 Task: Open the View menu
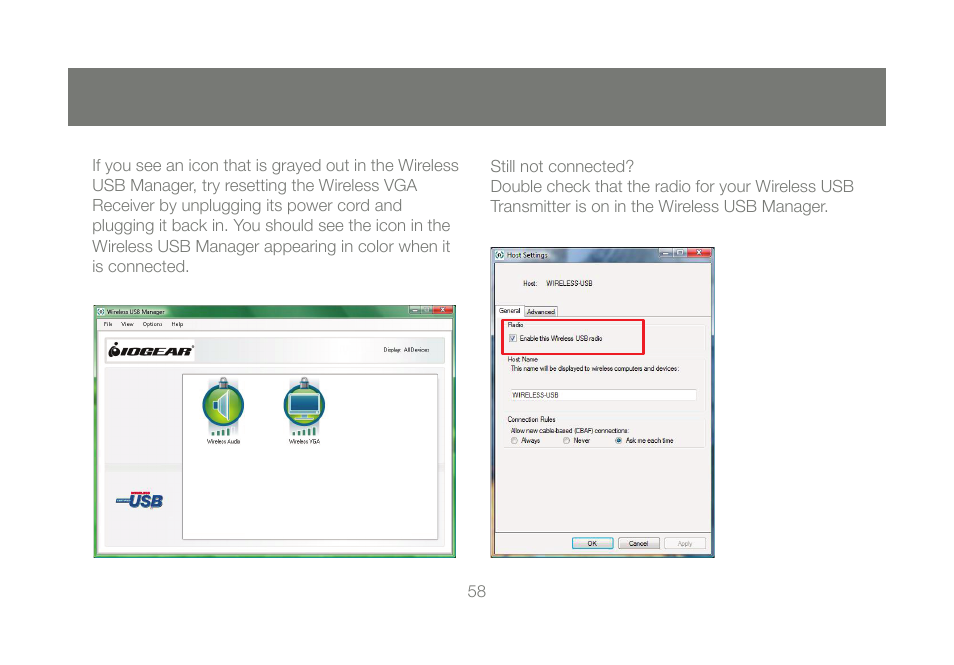point(127,324)
